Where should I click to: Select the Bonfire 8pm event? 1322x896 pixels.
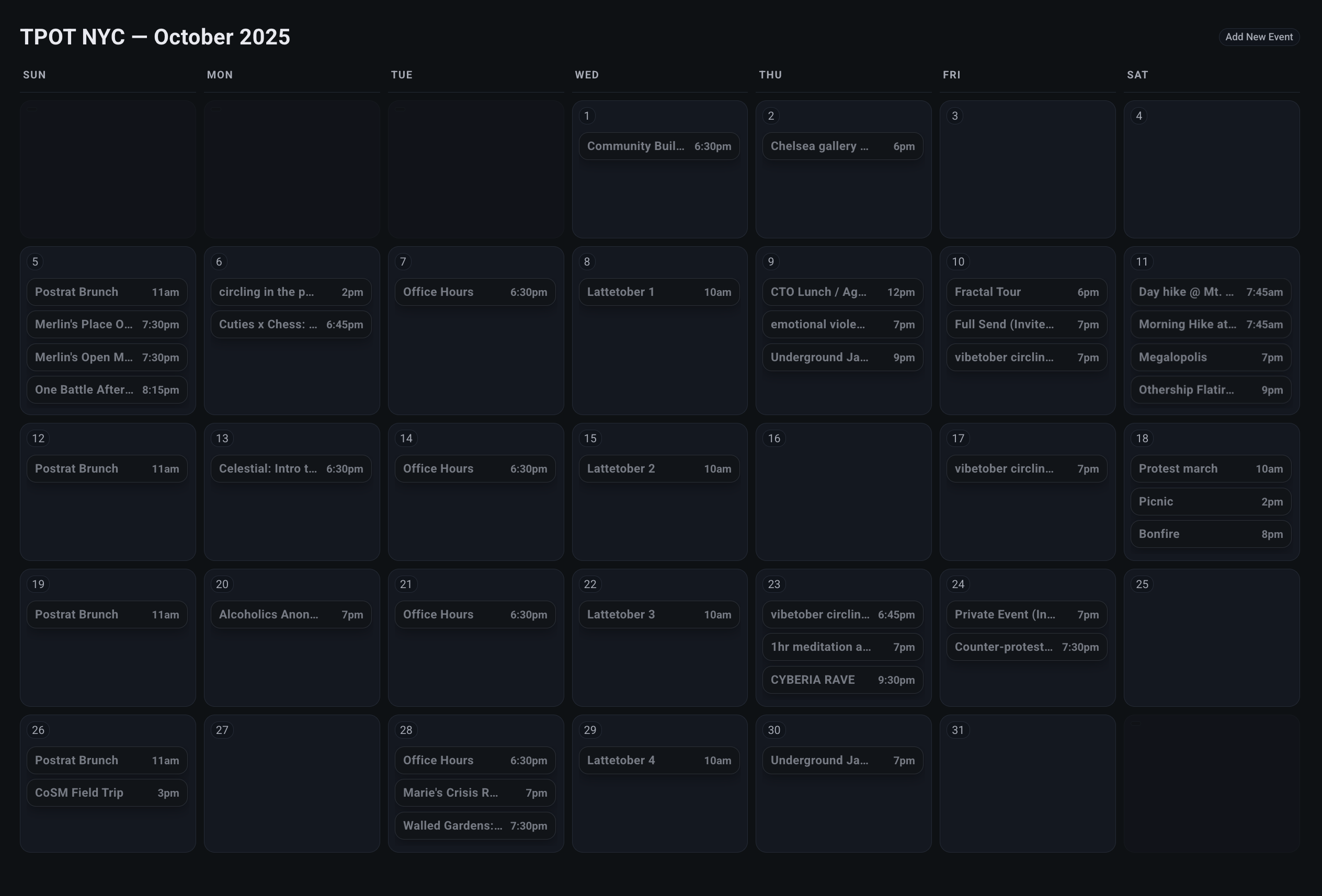[x=1211, y=534]
